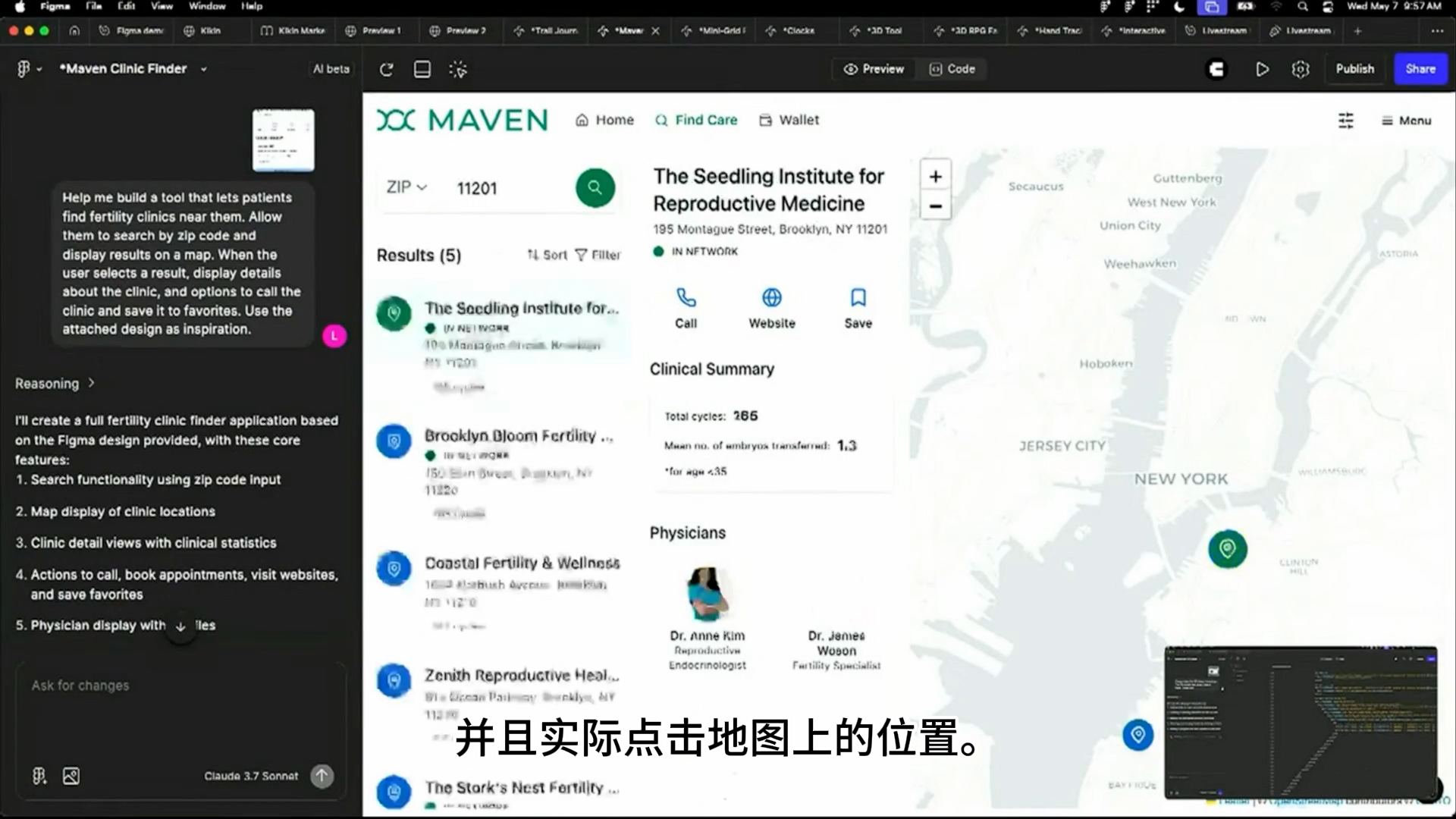The image size is (1456, 819).
Task: Click the Coastal Fertility result pin icon
Action: pyautogui.click(x=394, y=568)
